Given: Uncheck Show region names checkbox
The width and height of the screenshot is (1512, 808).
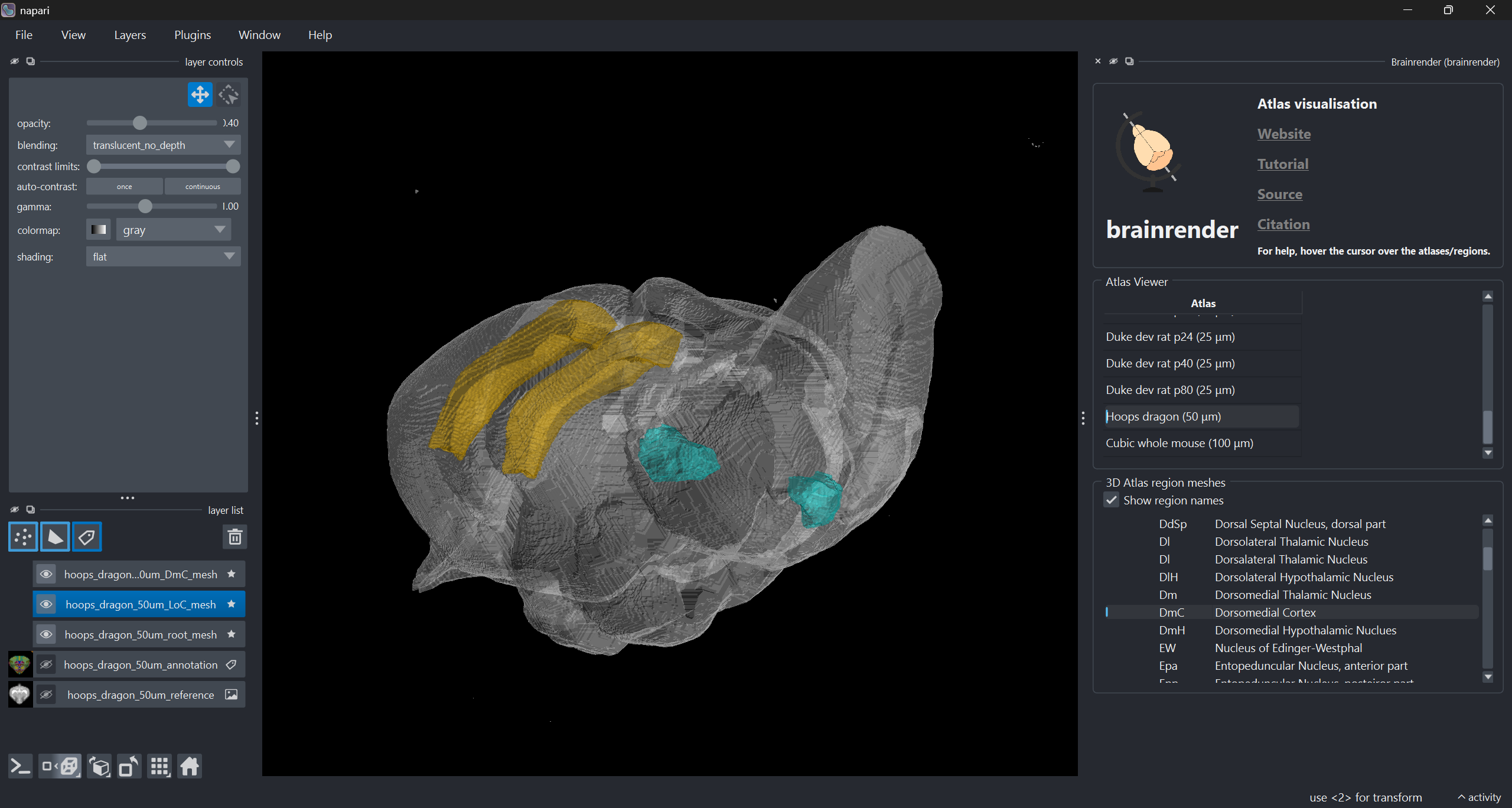Looking at the screenshot, I should [x=1112, y=500].
